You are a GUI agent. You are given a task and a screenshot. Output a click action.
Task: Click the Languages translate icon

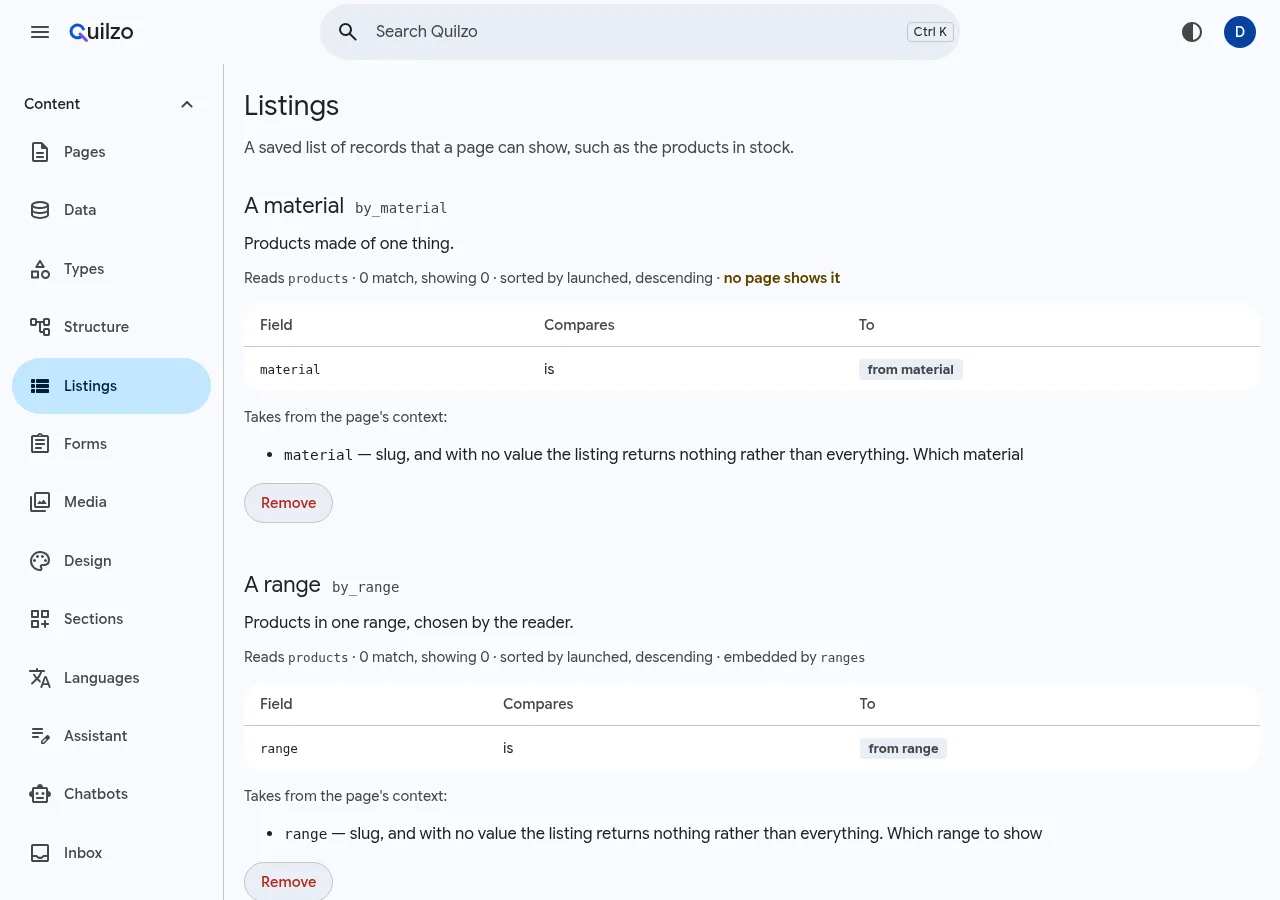pos(40,678)
